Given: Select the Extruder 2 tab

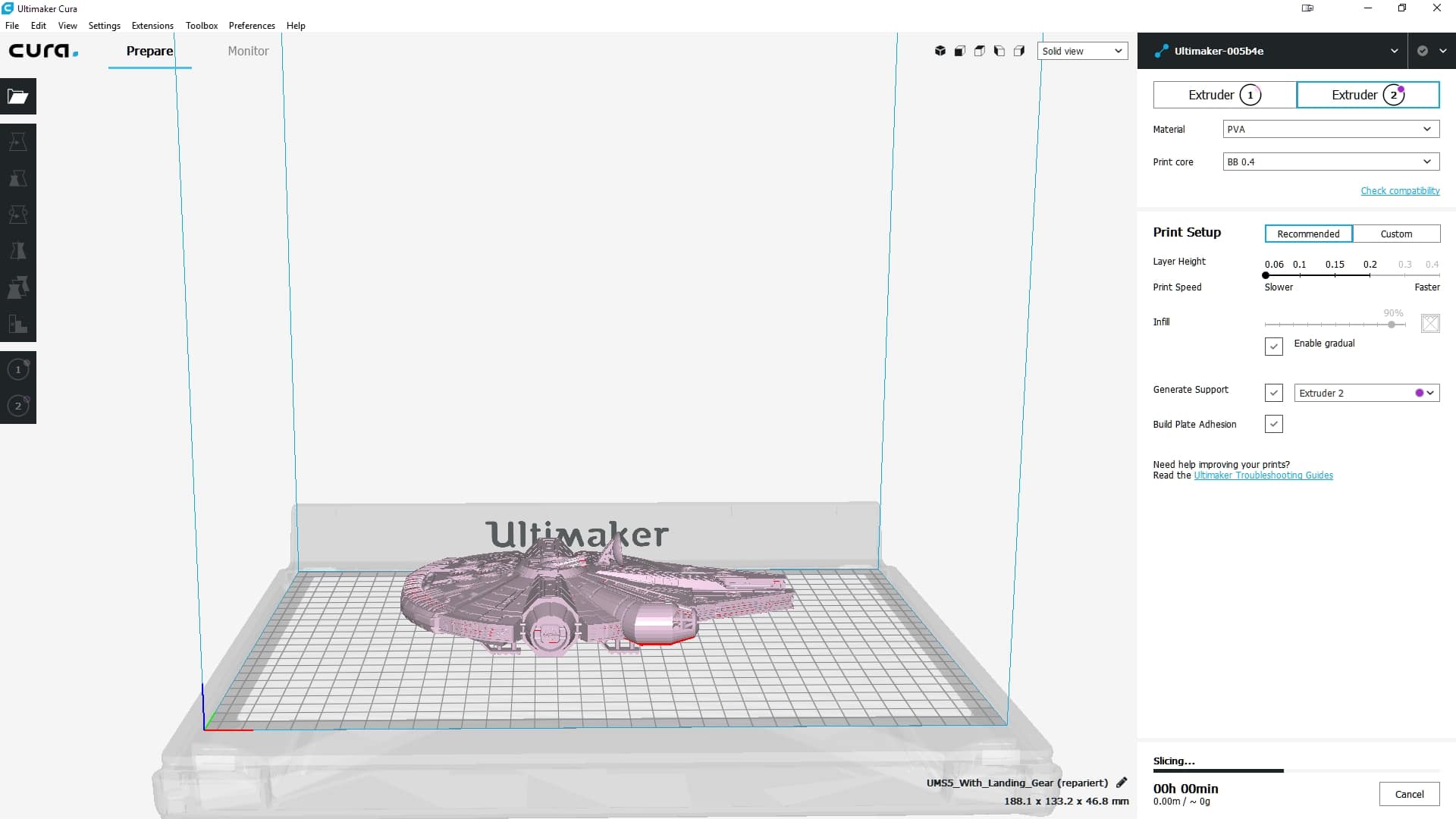Looking at the screenshot, I should (1368, 95).
